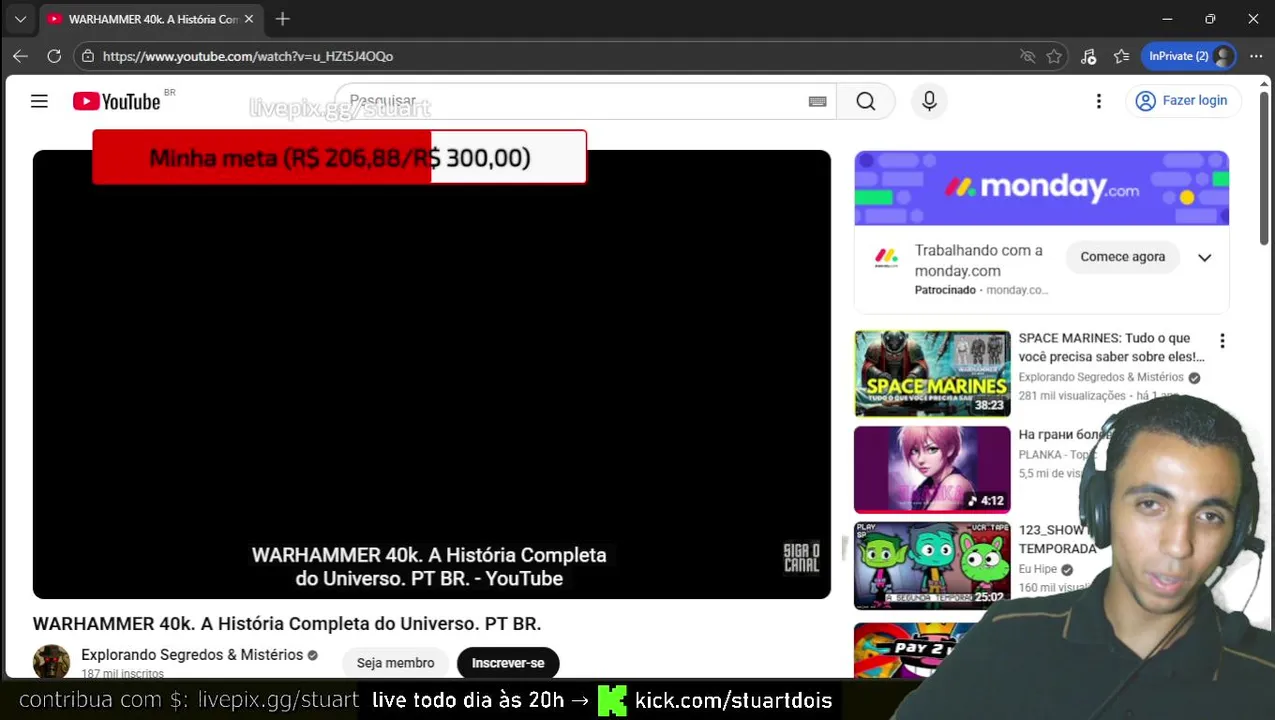This screenshot has width=1275, height=720.
Task: Open SPACE MARINES video title link
Action: (x=1111, y=347)
